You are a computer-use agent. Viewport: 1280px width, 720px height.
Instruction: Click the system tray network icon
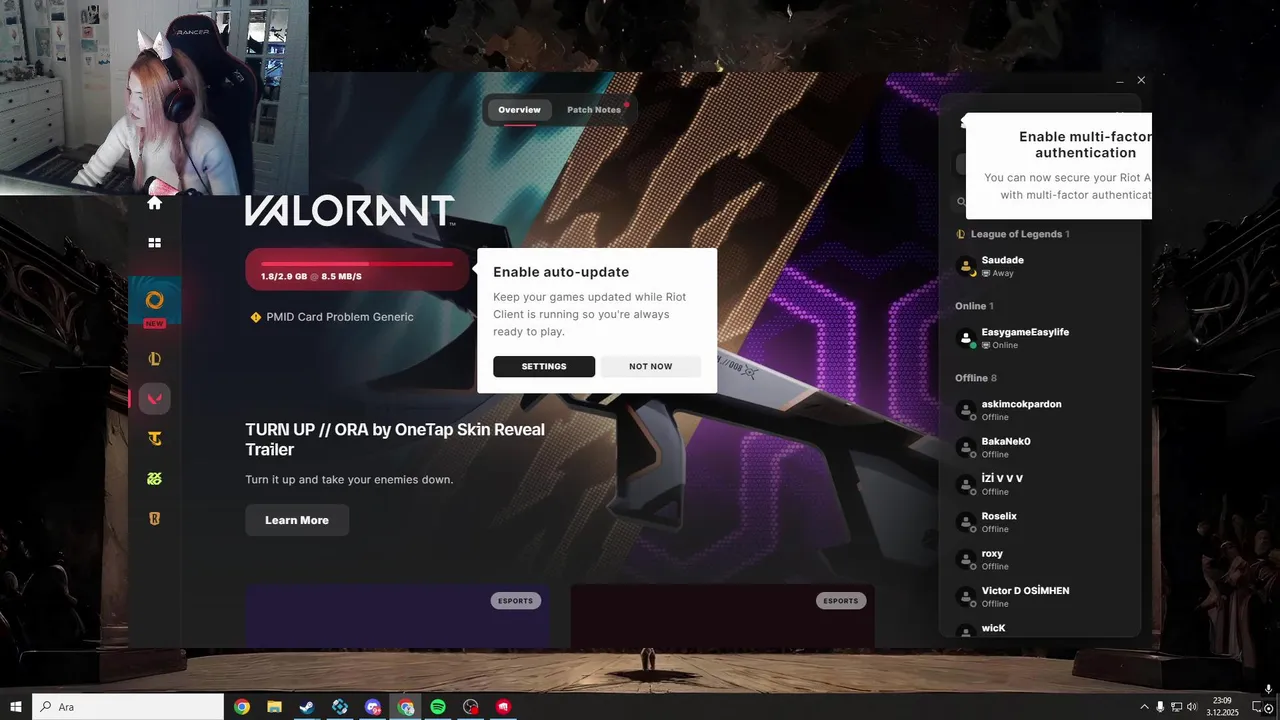(x=1176, y=707)
